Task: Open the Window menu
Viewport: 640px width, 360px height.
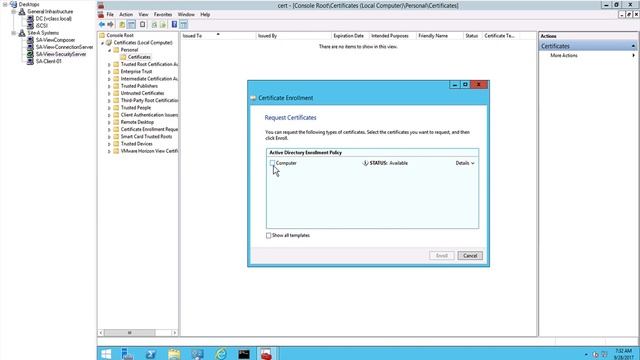Action: point(186,14)
